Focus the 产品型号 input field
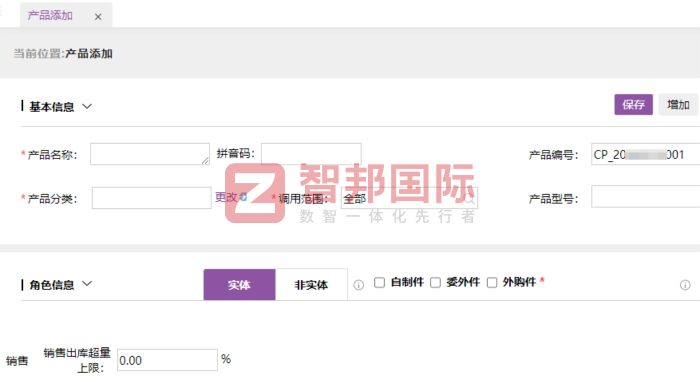This screenshot has width=700, height=387. pyautogui.click(x=646, y=197)
